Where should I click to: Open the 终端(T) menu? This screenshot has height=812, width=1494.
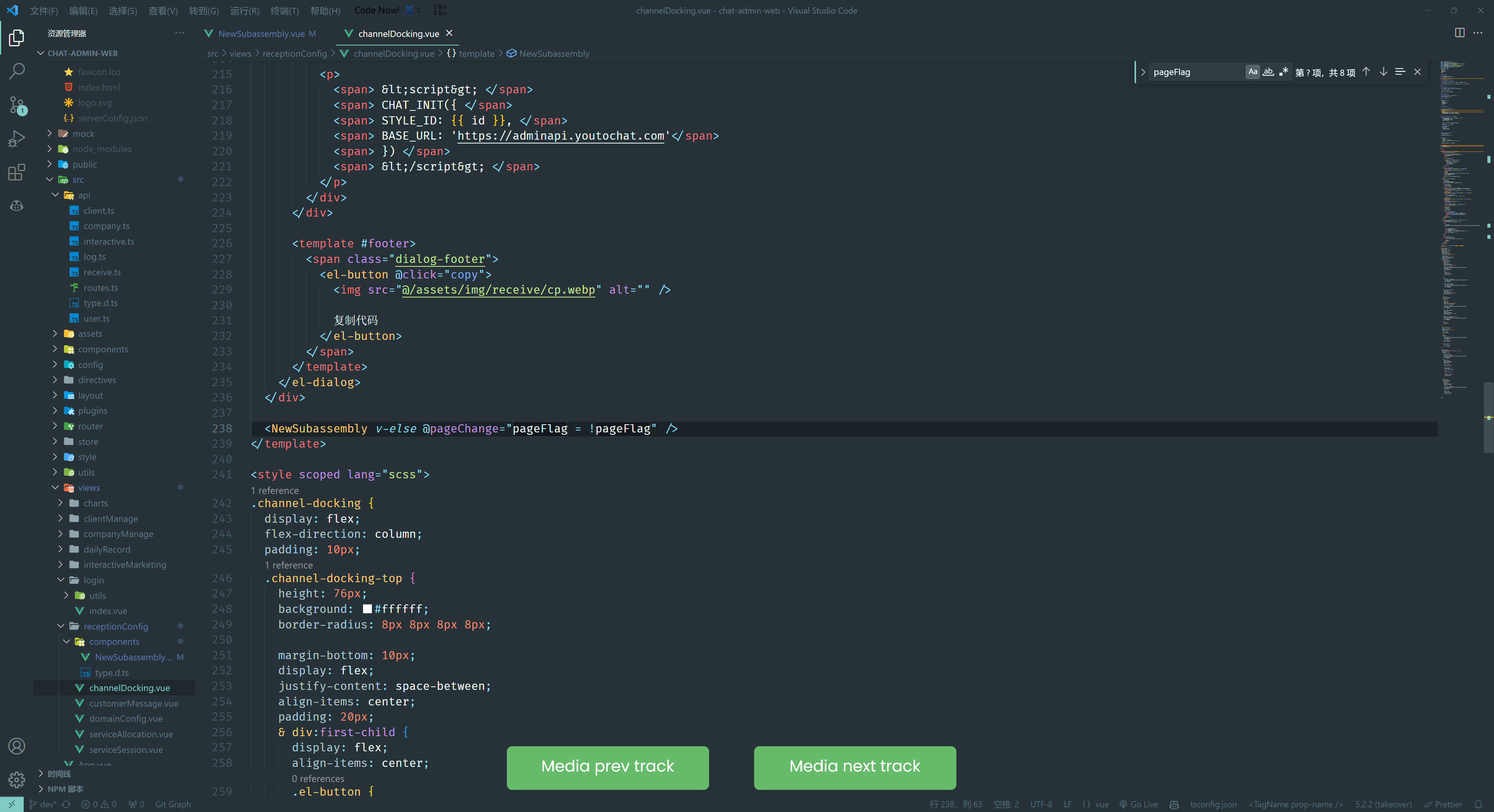click(x=284, y=10)
